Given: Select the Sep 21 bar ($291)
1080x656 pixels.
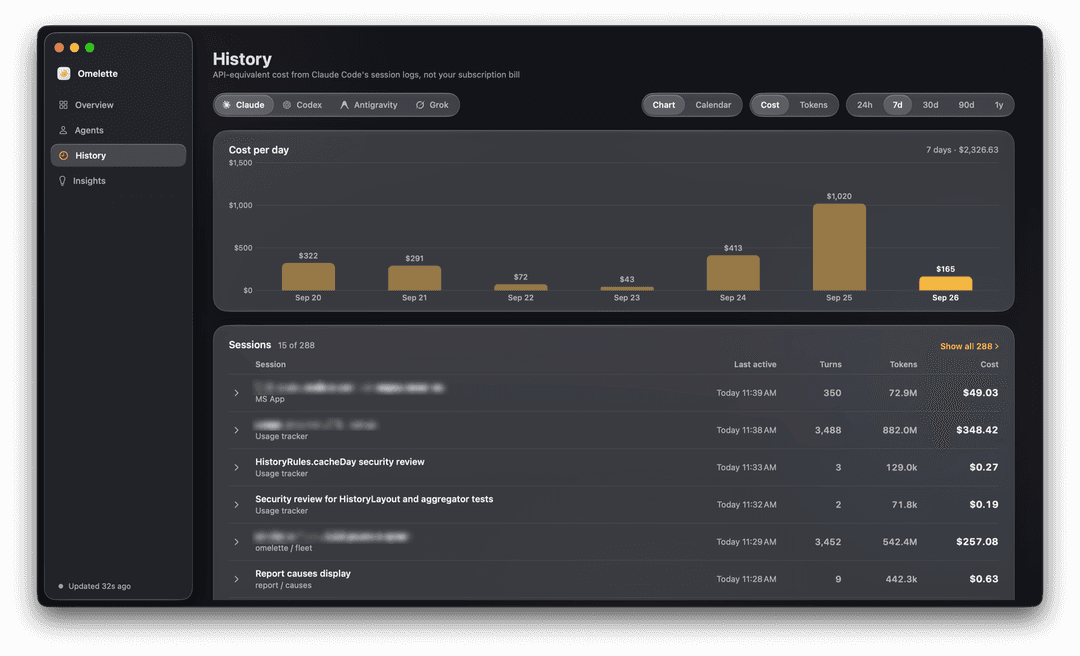Looking at the screenshot, I should pyautogui.click(x=415, y=278).
